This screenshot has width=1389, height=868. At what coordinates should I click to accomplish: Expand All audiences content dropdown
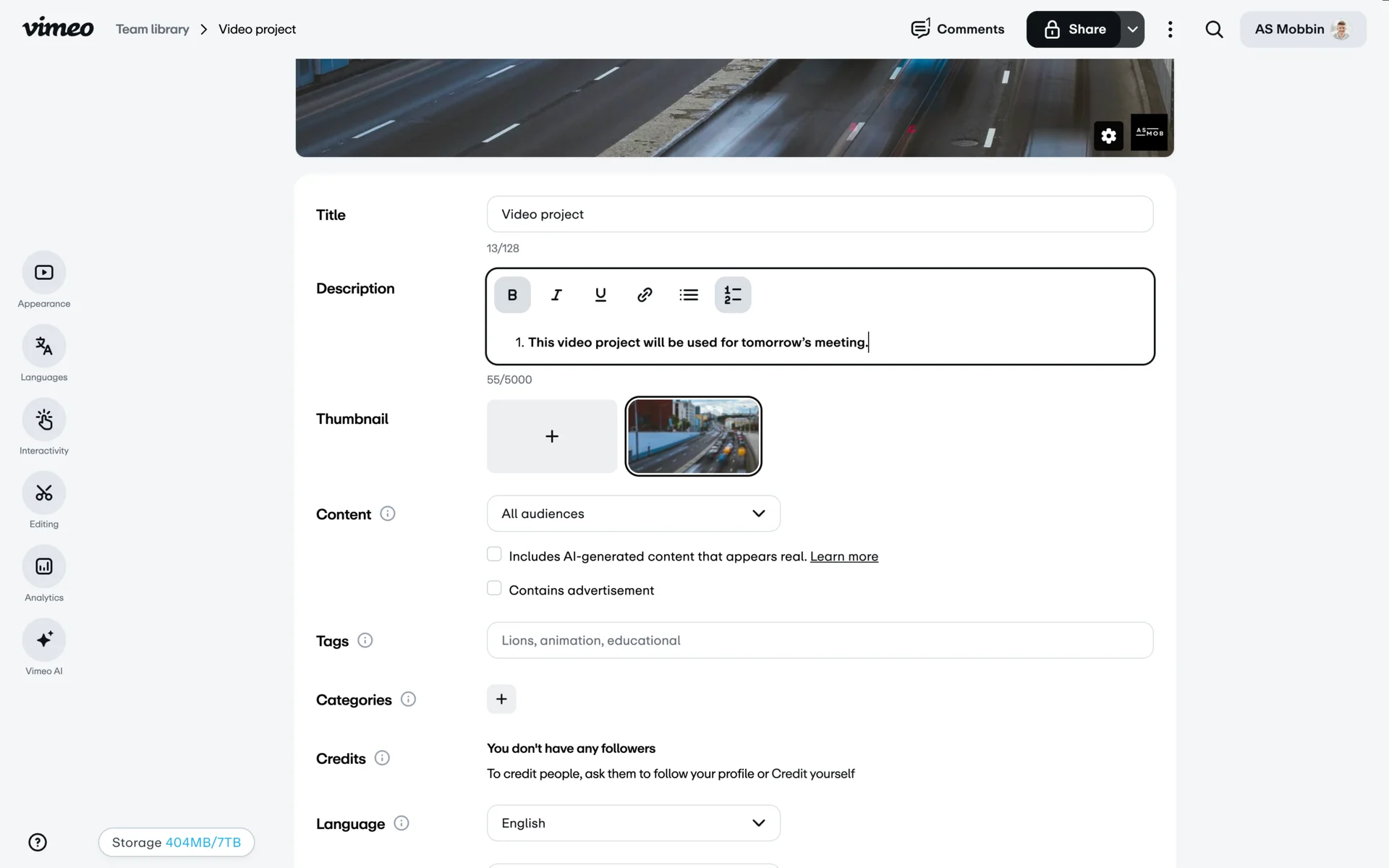pos(633,514)
